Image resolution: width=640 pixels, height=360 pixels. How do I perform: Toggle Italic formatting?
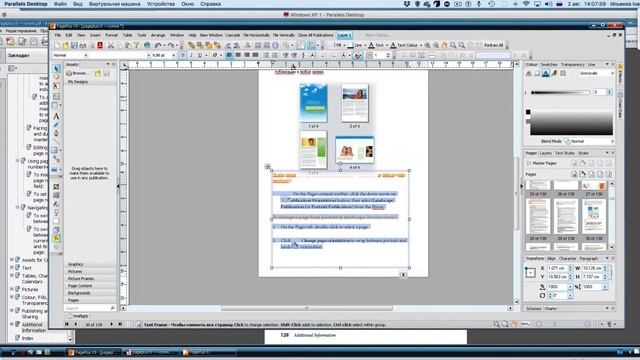191,55
